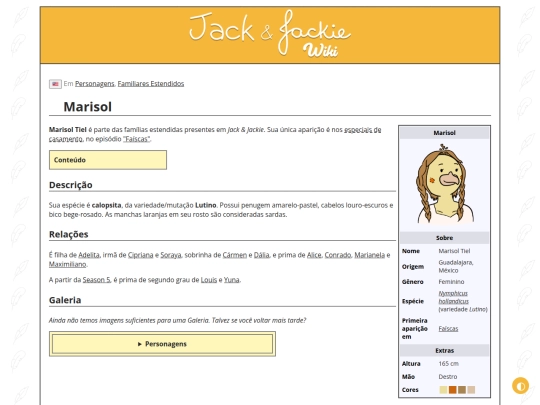The image size is (540, 405).
Task: Click the Descrição section heading
Action: [x=71, y=185]
